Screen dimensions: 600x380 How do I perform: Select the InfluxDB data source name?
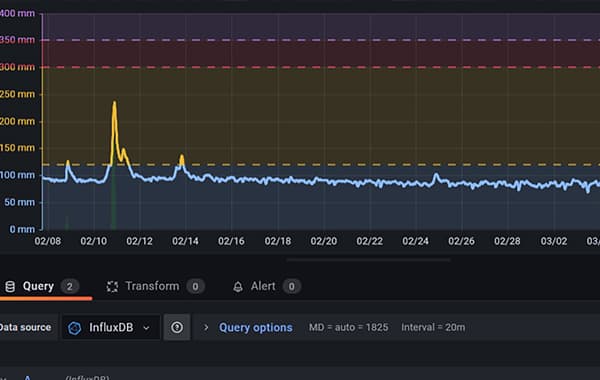pos(111,328)
